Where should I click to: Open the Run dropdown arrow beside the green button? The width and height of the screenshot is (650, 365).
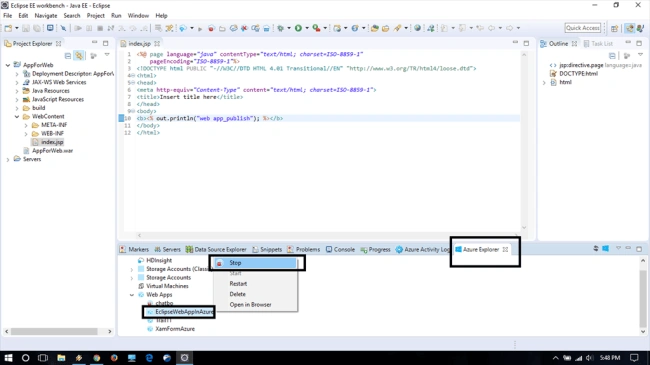point(307,28)
